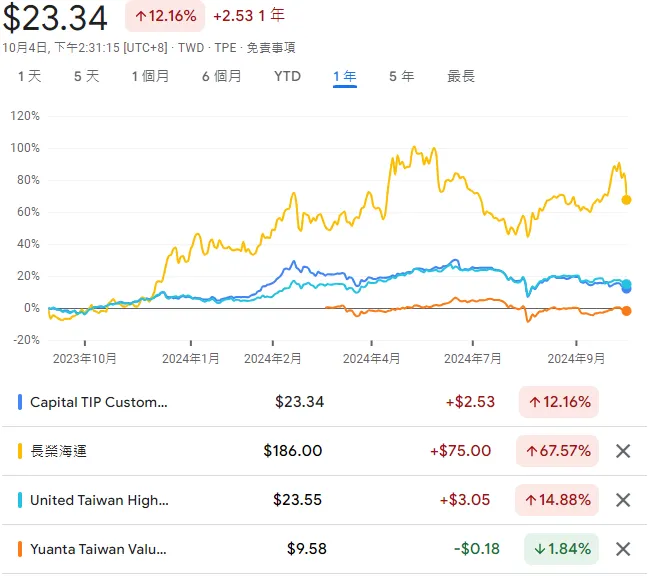Image resolution: width=651 pixels, height=576 pixels.
Task: Open United Taiwan High stock row
Action: [x=324, y=500]
